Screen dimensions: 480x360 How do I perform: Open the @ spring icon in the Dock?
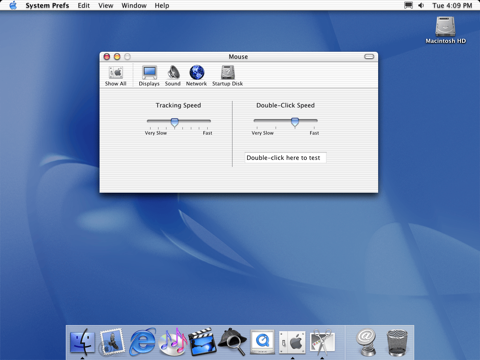[366, 342]
